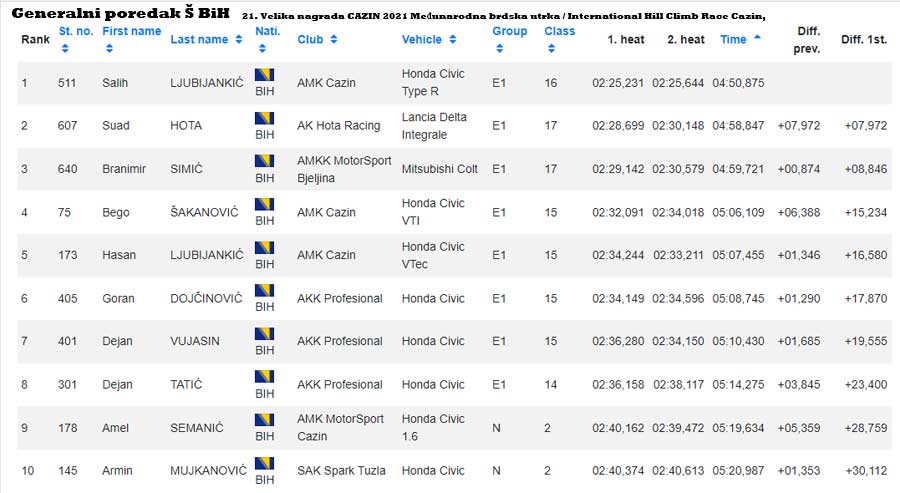Click the flag icon in Goran Dojčinović's row
900x493 pixels.
pyautogui.click(x=265, y=290)
